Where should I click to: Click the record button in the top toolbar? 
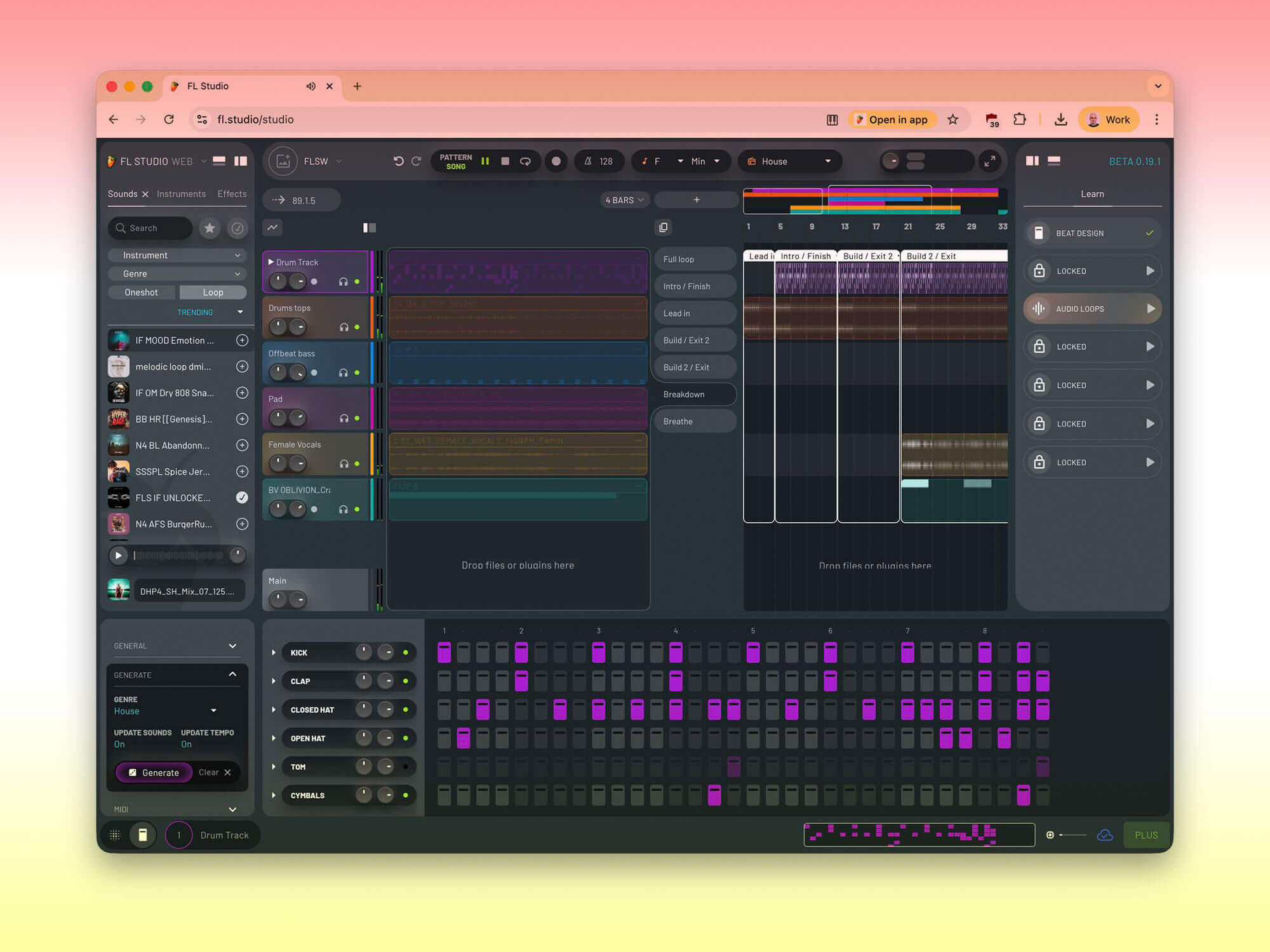coord(556,161)
